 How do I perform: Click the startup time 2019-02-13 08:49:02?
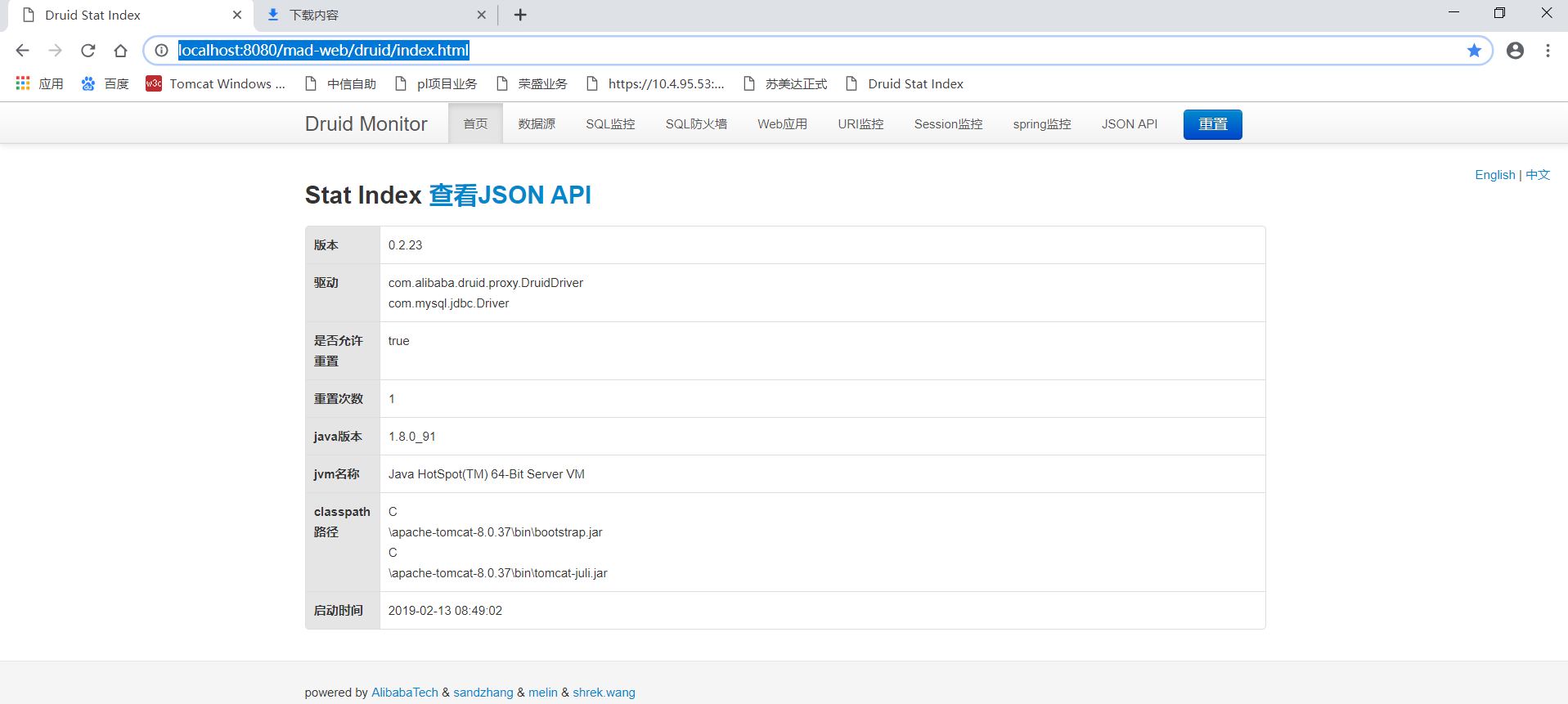pos(445,611)
